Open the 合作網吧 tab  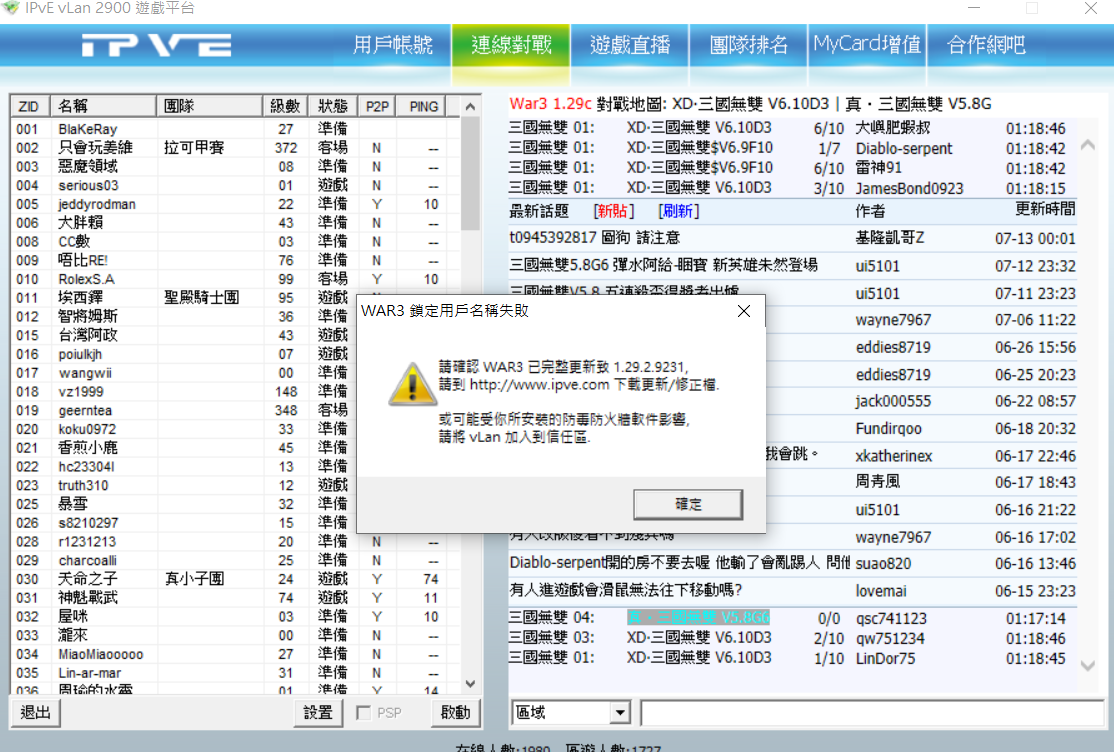pos(986,45)
